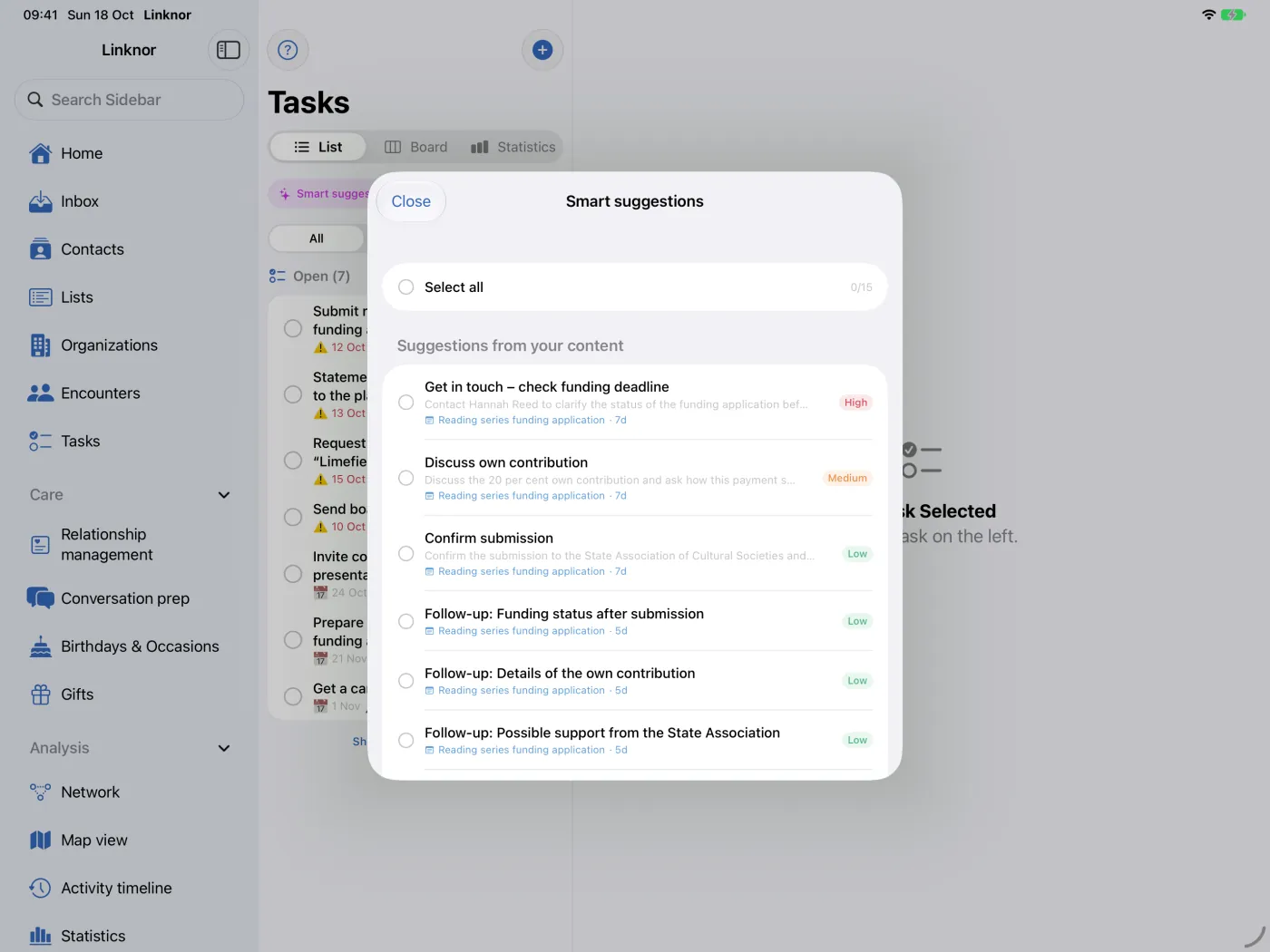Screen dimensions: 1270x952
Task: Switch to the Statistics view tab
Action: [x=513, y=147]
